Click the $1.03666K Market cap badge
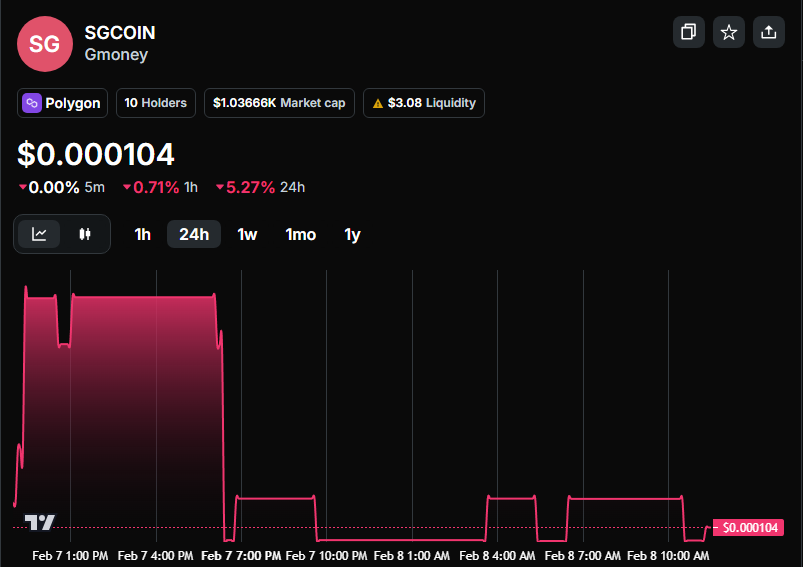 click(x=279, y=103)
